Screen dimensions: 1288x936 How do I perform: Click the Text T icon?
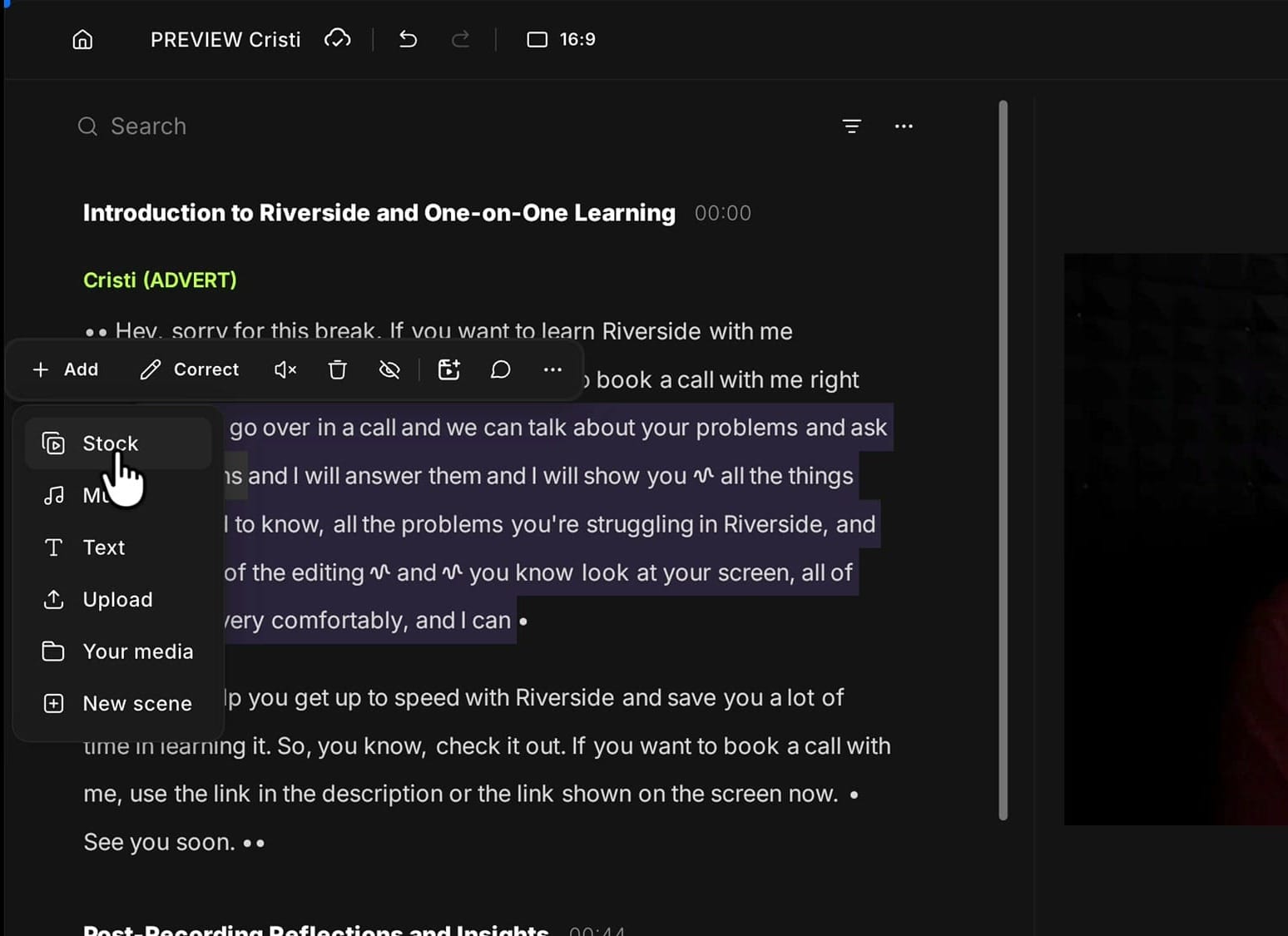coord(53,547)
